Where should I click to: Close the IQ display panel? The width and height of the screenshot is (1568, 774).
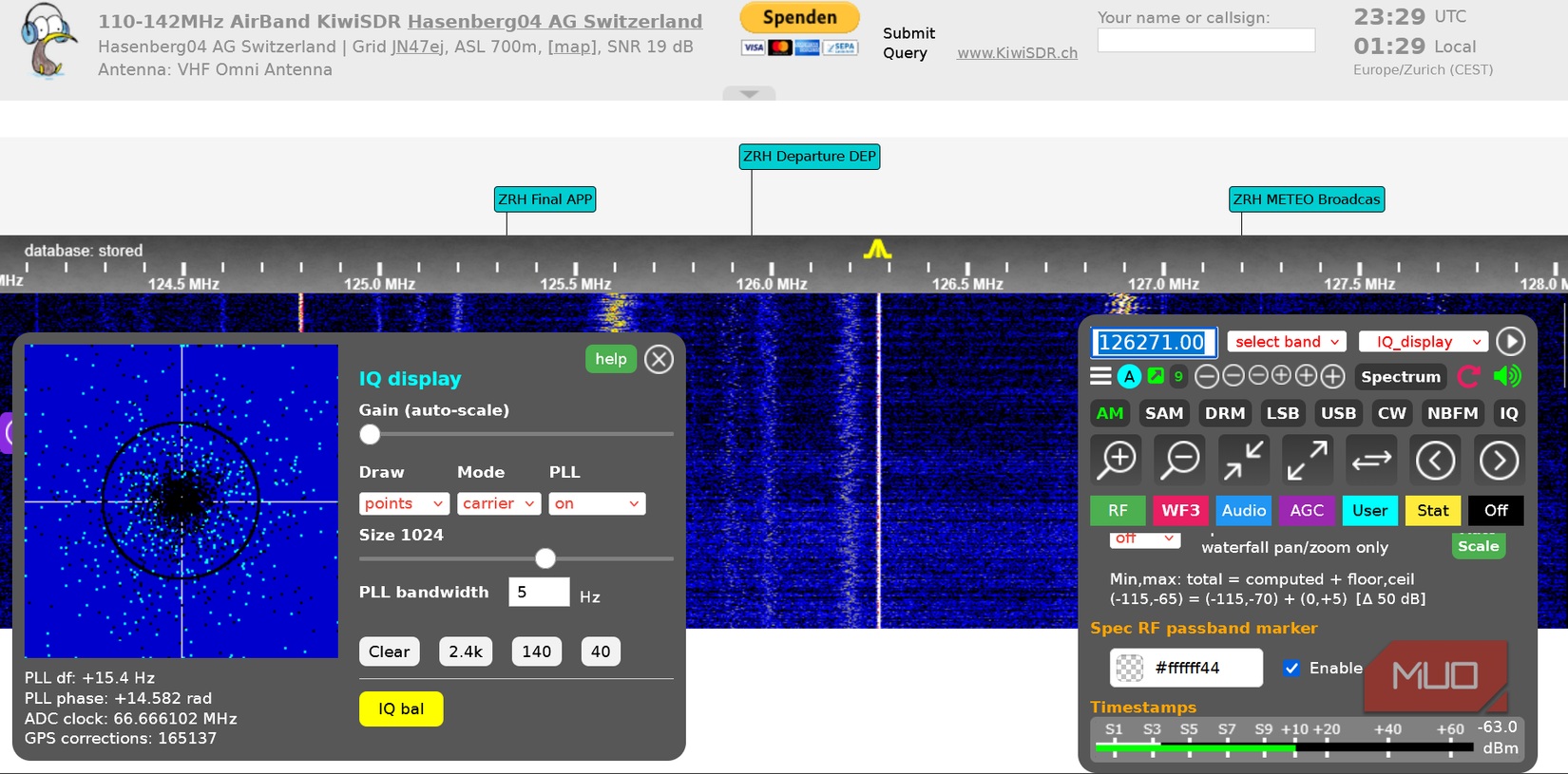659,359
